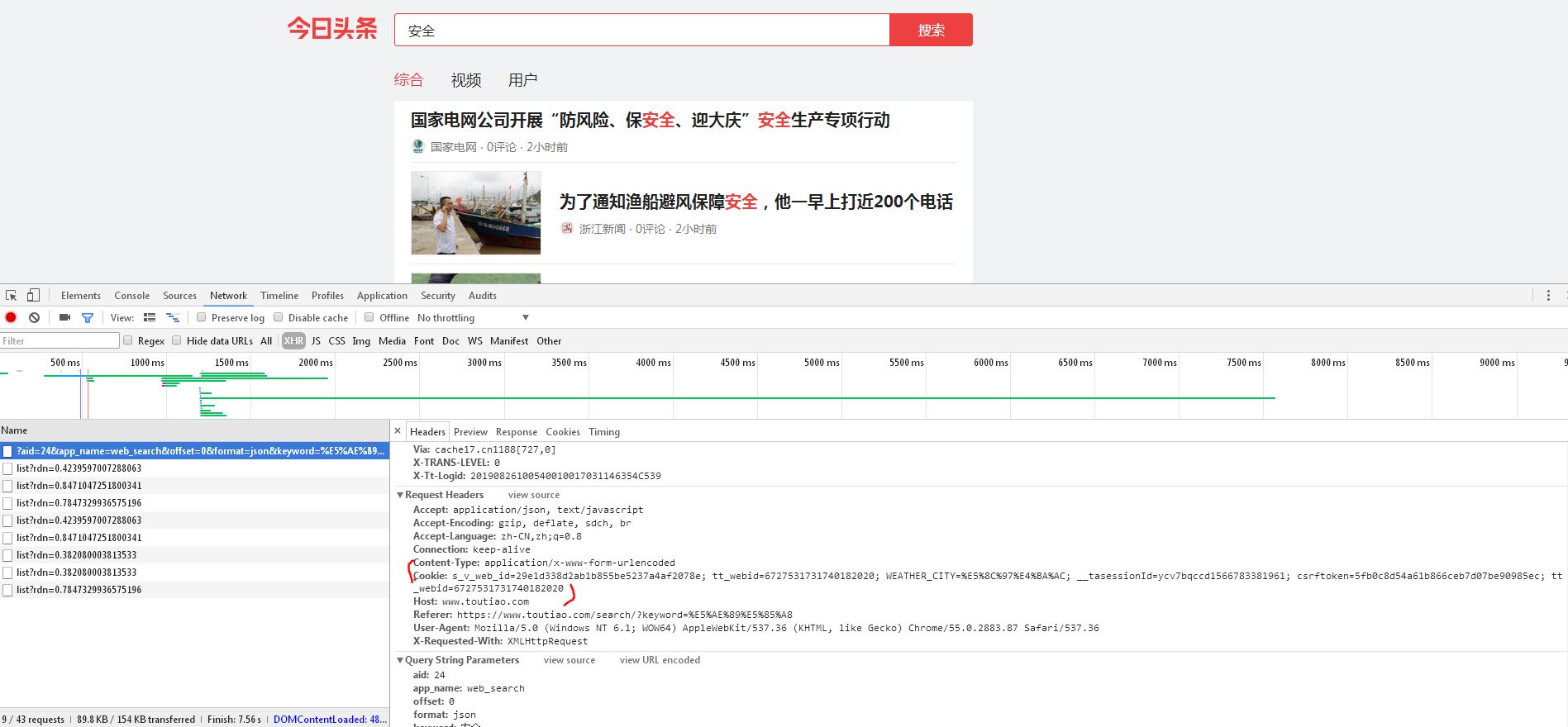Focus the network Filter text box

point(60,340)
